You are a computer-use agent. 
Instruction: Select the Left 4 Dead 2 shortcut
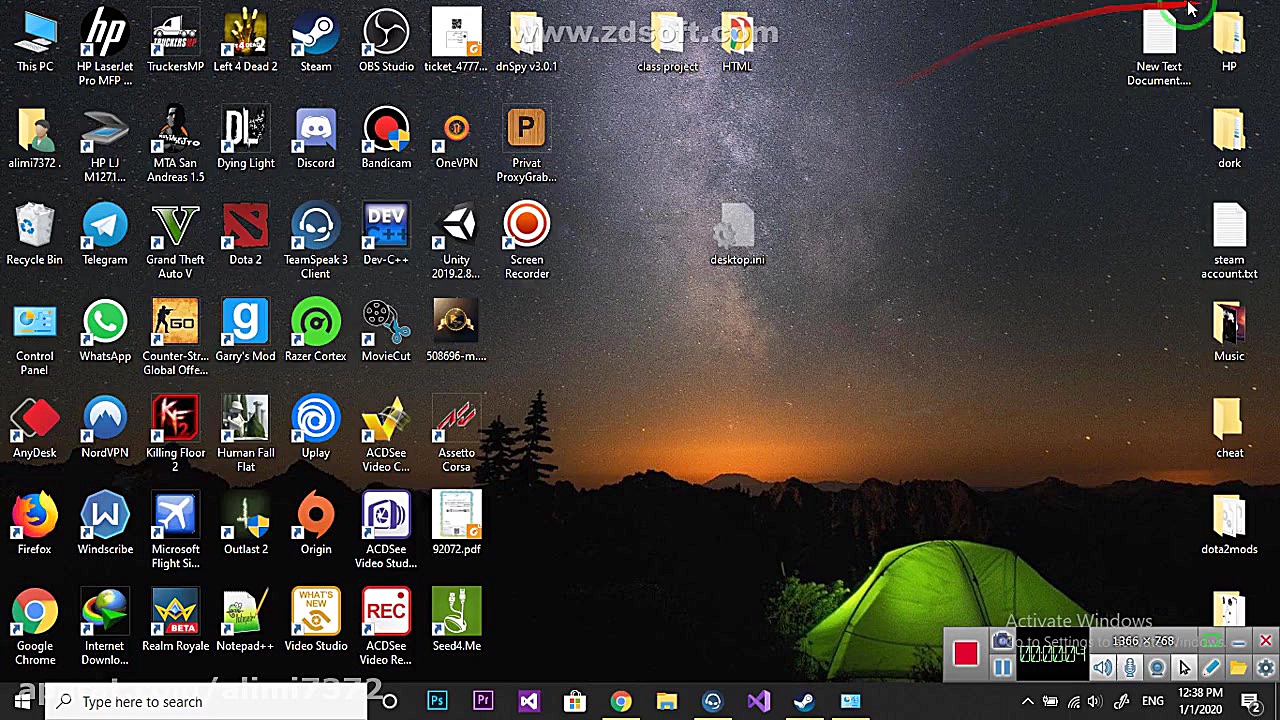[245, 41]
